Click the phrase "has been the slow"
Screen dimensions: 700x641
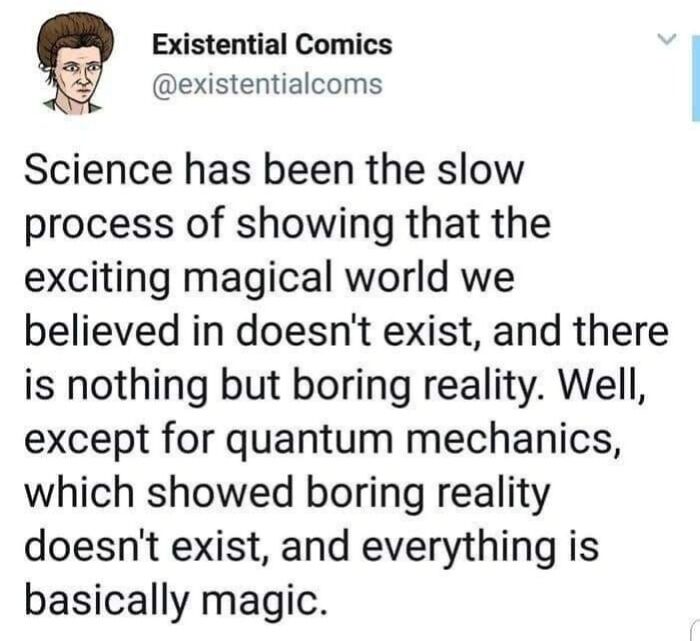coord(354,169)
